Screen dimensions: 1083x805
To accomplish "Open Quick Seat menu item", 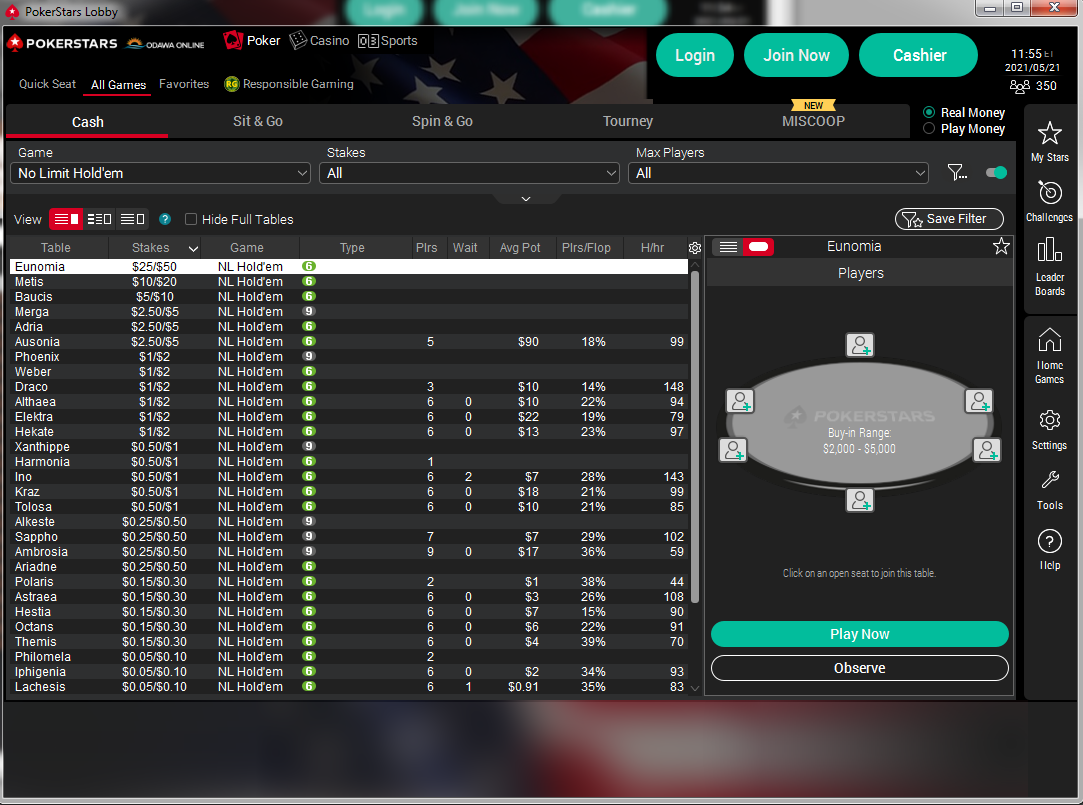I will pos(47,84).
